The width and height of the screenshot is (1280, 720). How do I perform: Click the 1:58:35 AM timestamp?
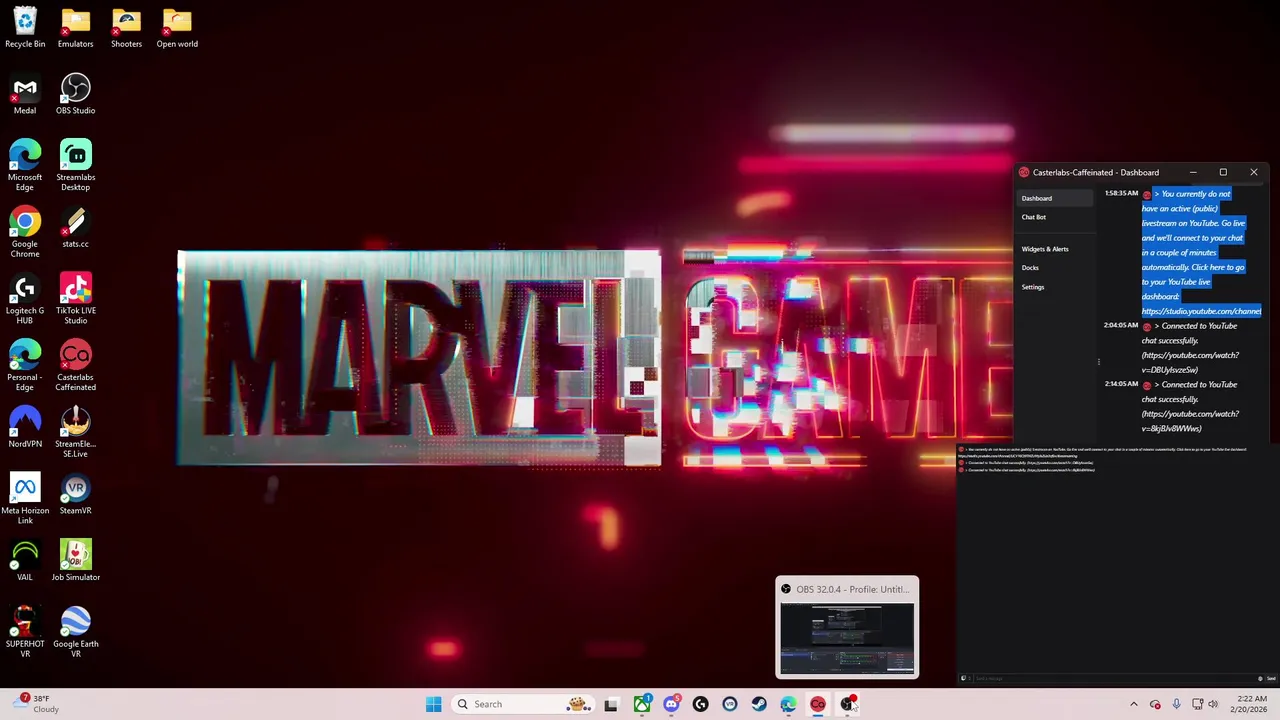pos(1121,193)
